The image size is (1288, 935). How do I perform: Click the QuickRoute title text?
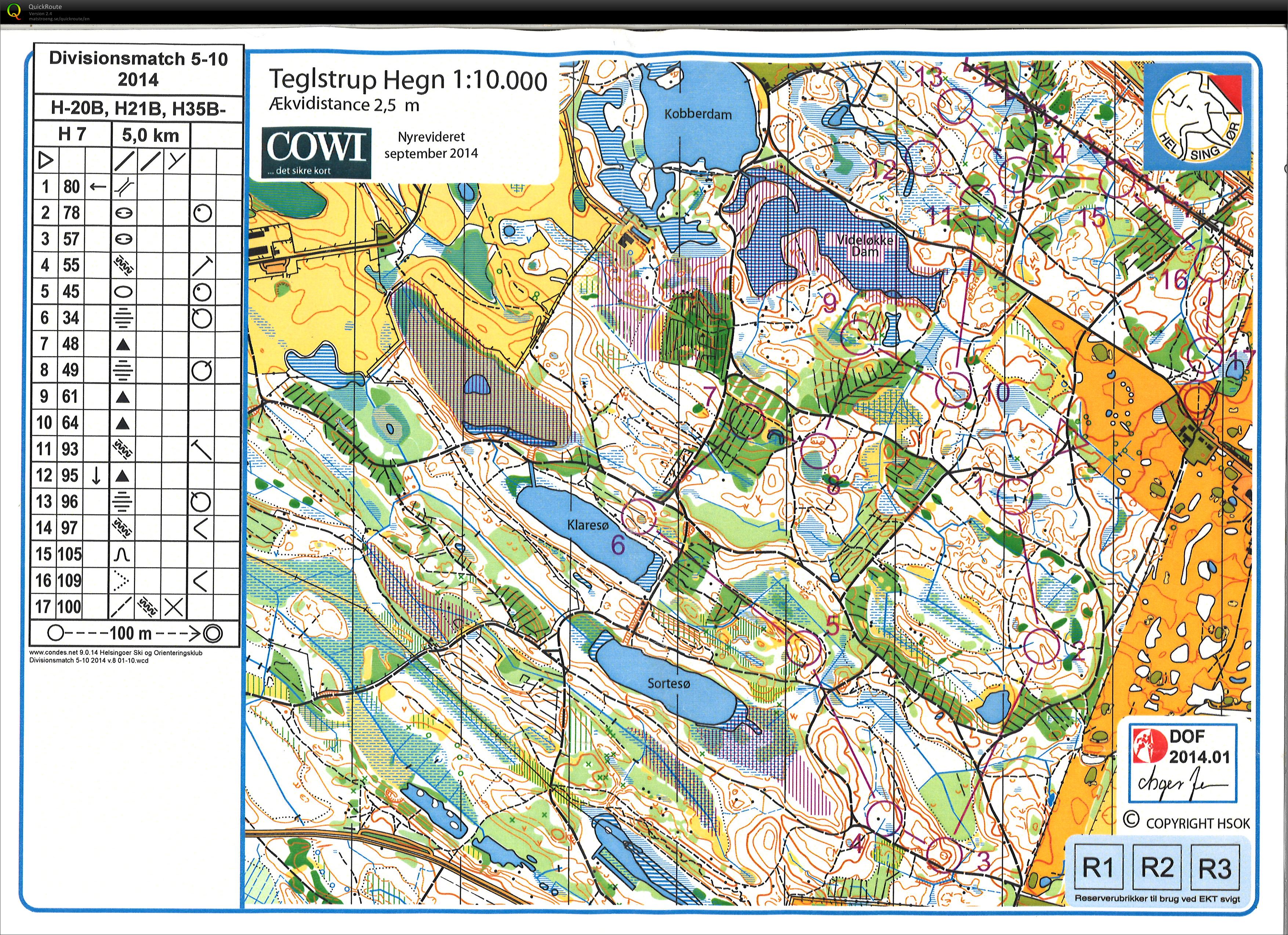coord(46,7)
